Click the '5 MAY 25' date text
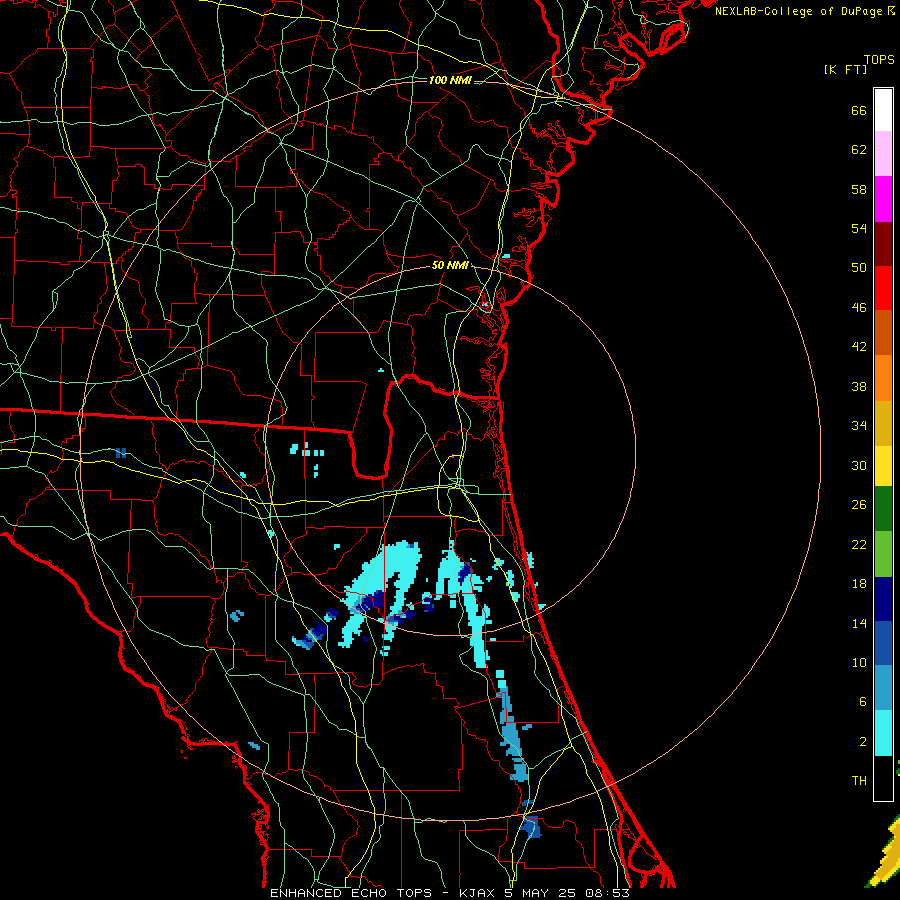 pos(541,893)
